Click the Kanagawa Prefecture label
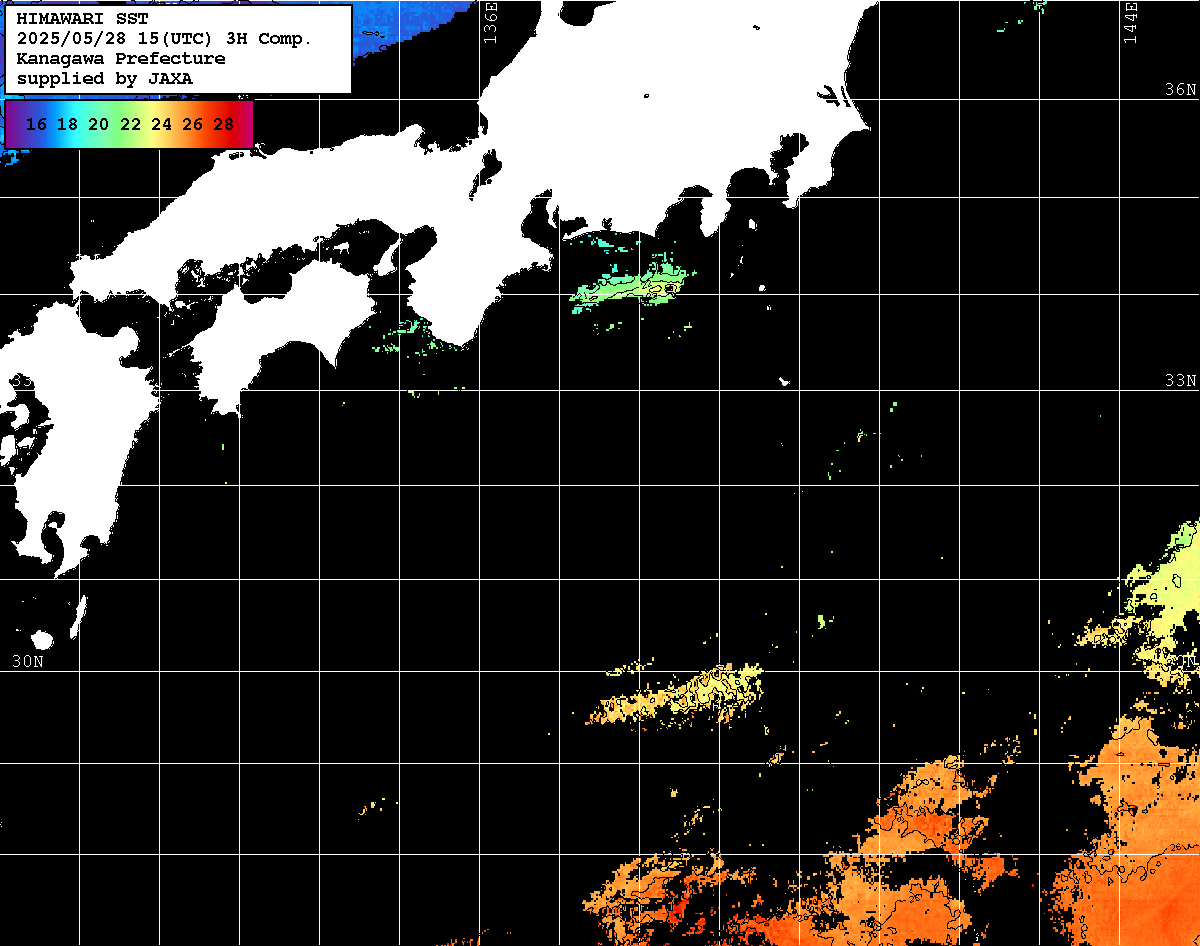Viewport: 1200px width, 946px height. (121, 58)
